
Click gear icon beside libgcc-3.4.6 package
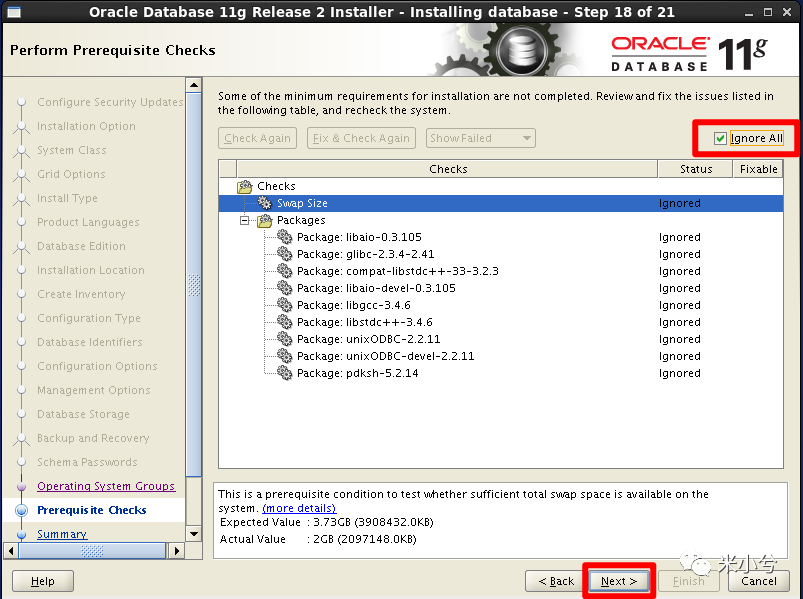click(284, 305)
